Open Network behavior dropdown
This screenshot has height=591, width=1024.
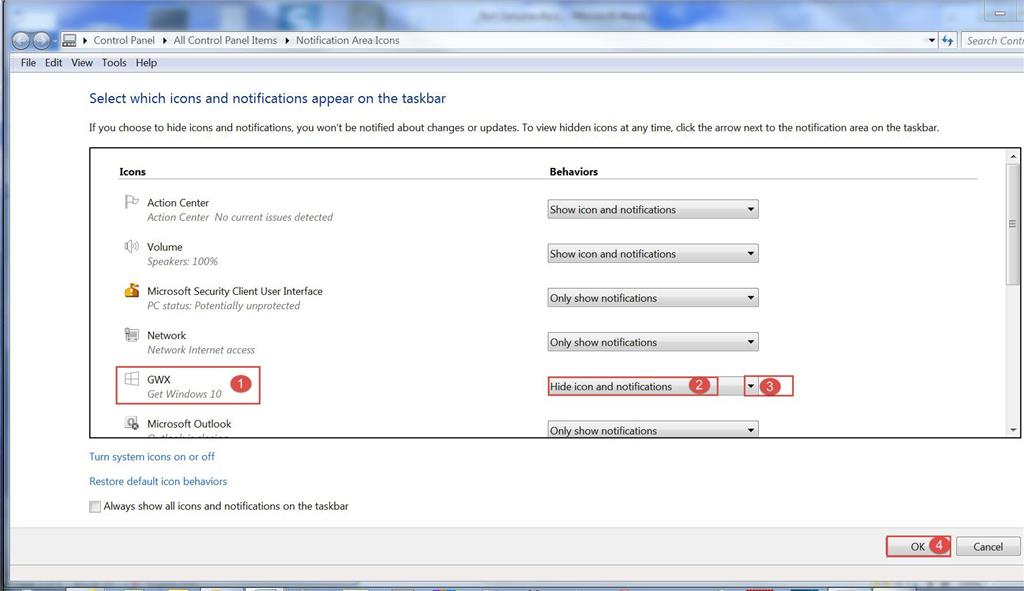tap(652, 342)
